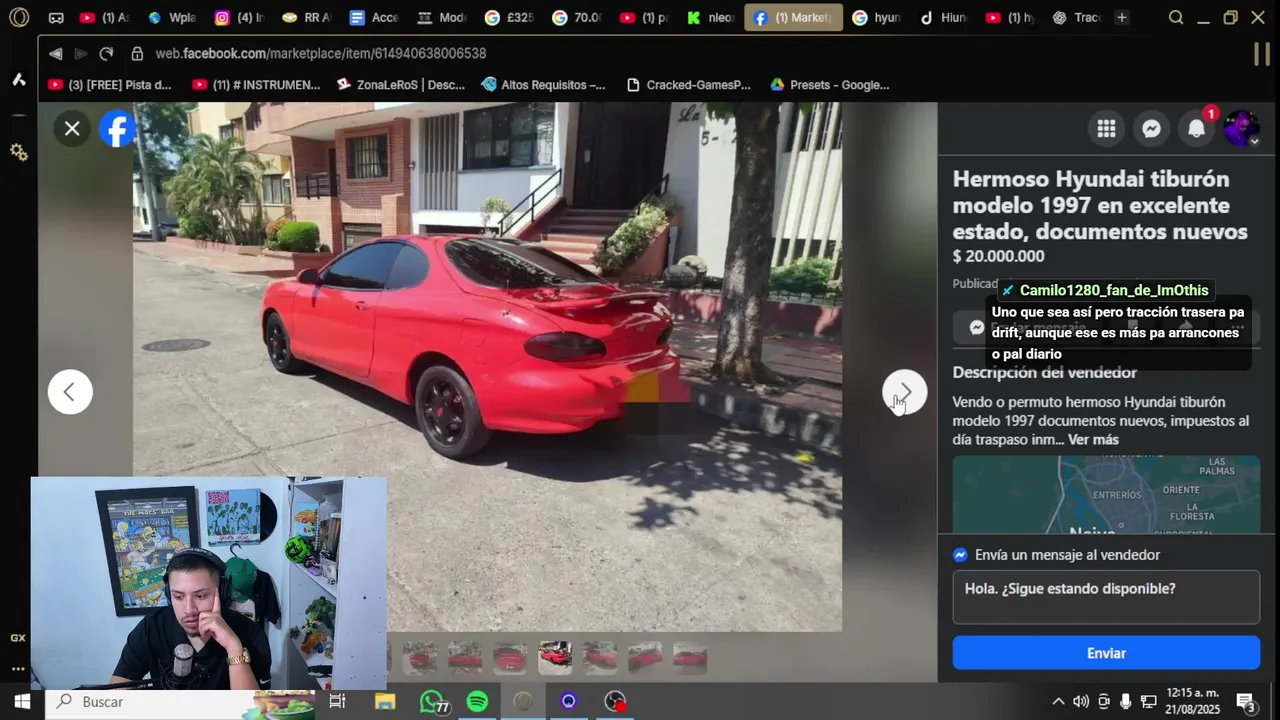Go back in browser history
Image resolution: width=1280 pixels, height=720 pixels.
[x=55, y=53]
